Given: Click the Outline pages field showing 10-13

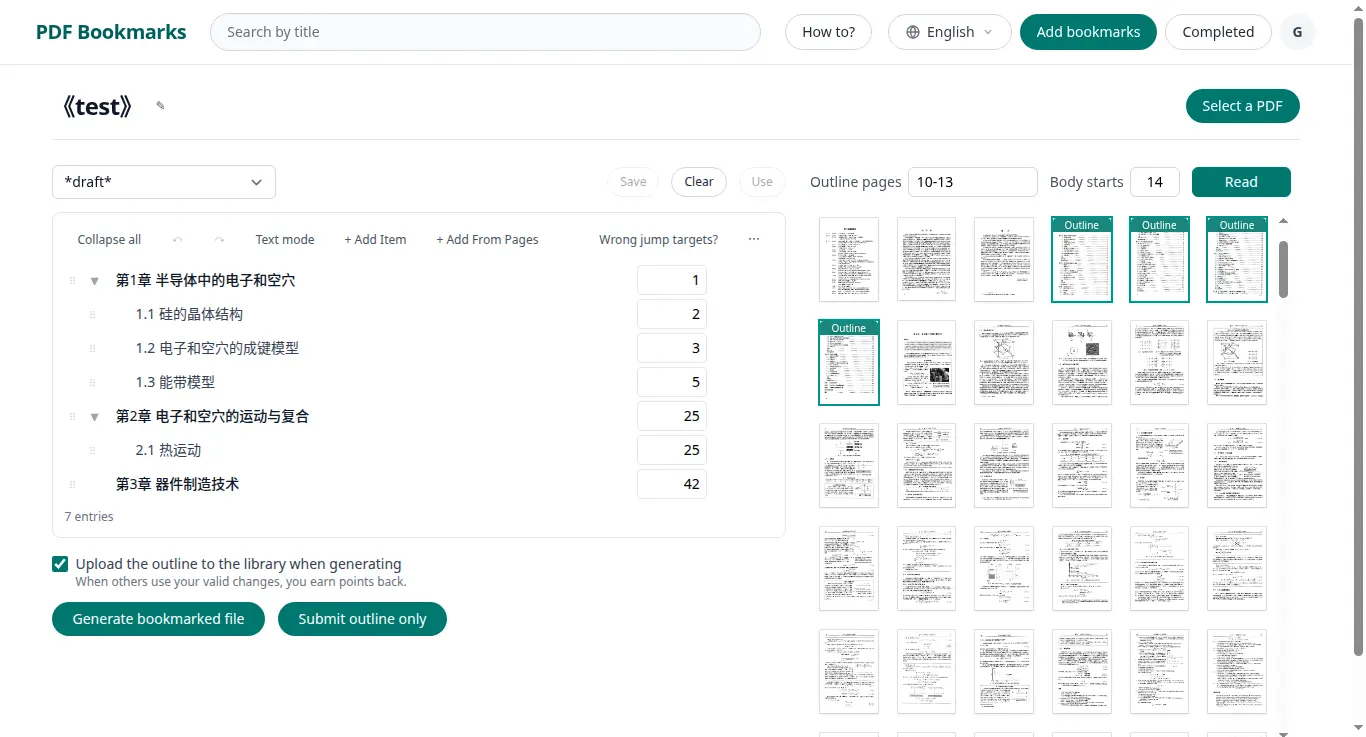Looking at the screenshot, I should tap(973, 182).
